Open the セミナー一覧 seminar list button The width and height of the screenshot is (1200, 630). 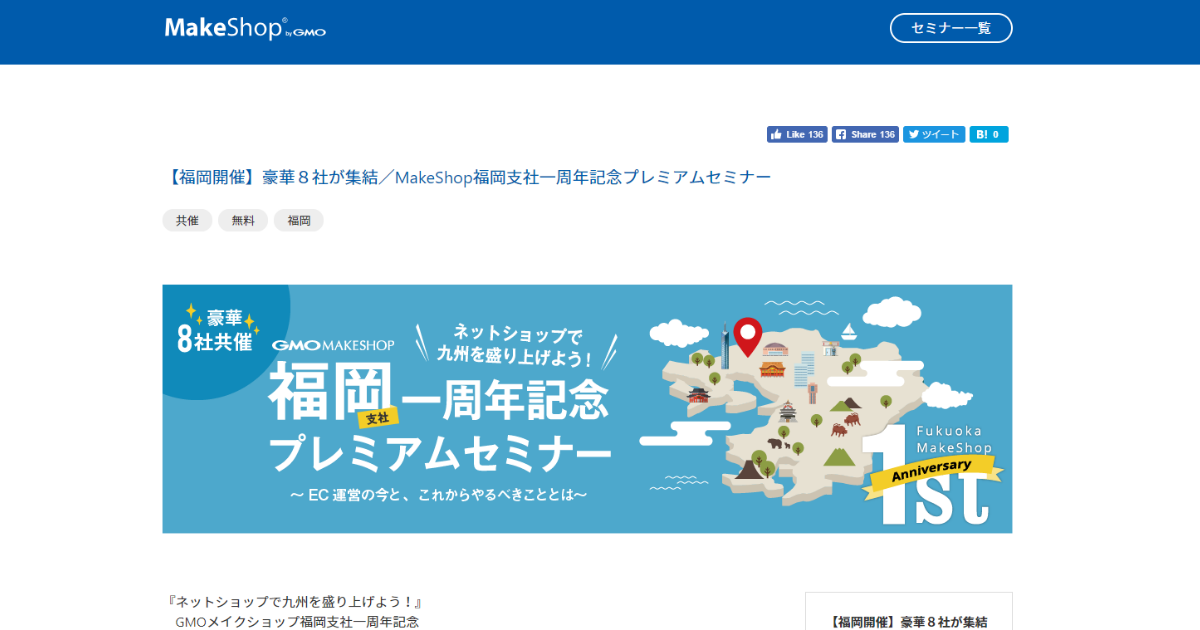click(x=951, y=28)
